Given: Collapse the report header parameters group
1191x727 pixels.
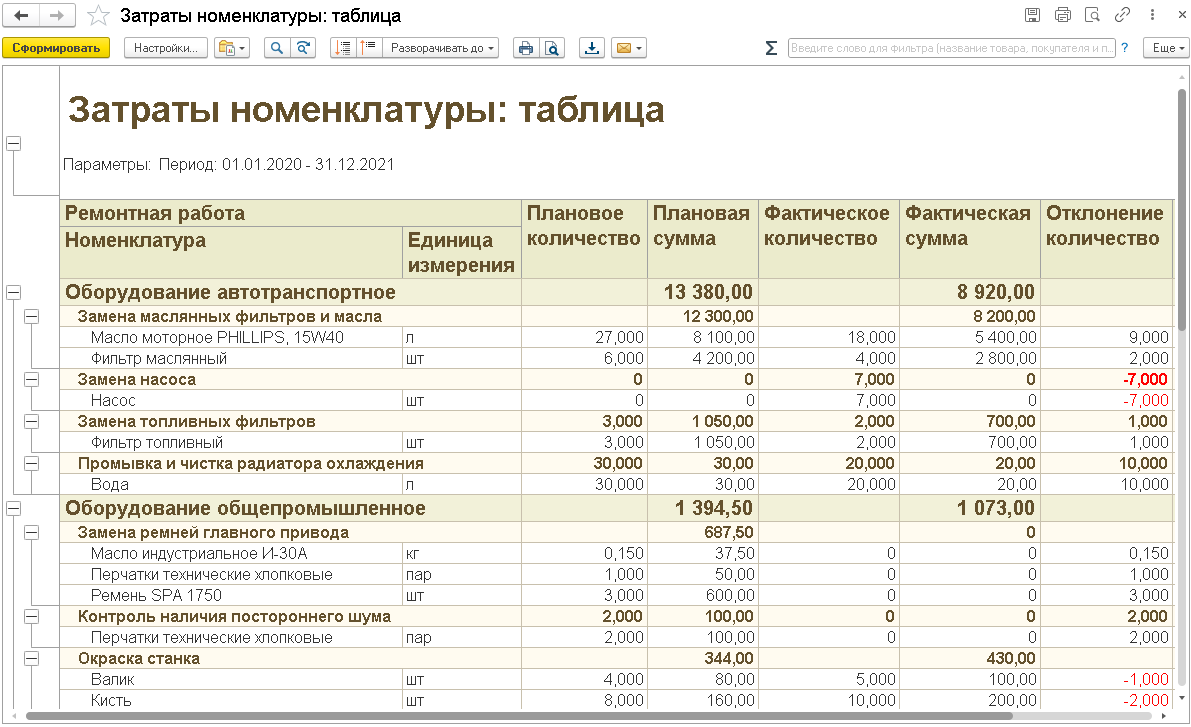Looking at the screenshot, I should click(x=14, y=144).
